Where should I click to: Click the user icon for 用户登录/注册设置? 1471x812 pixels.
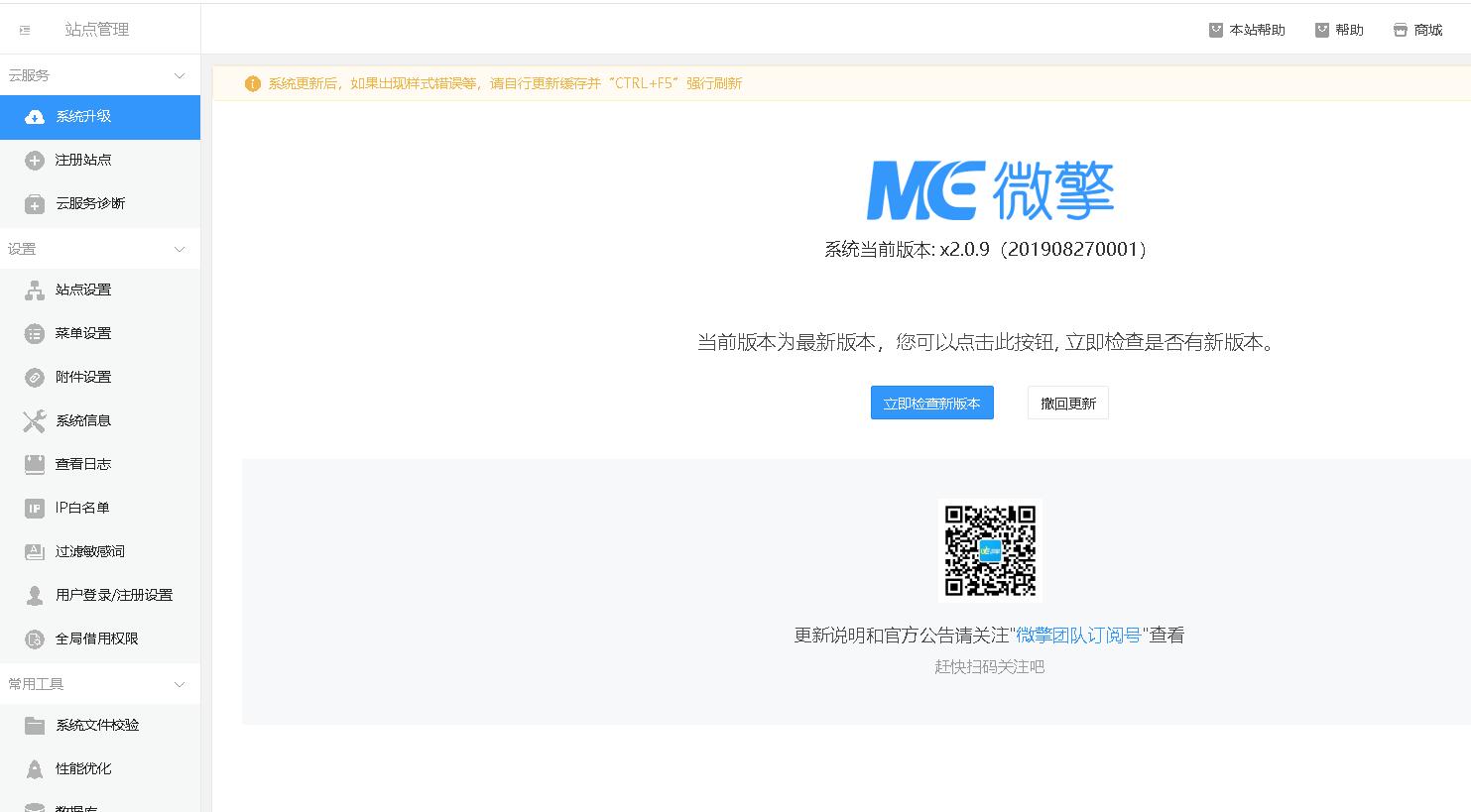pyautogui.click(x=35, y=596)
